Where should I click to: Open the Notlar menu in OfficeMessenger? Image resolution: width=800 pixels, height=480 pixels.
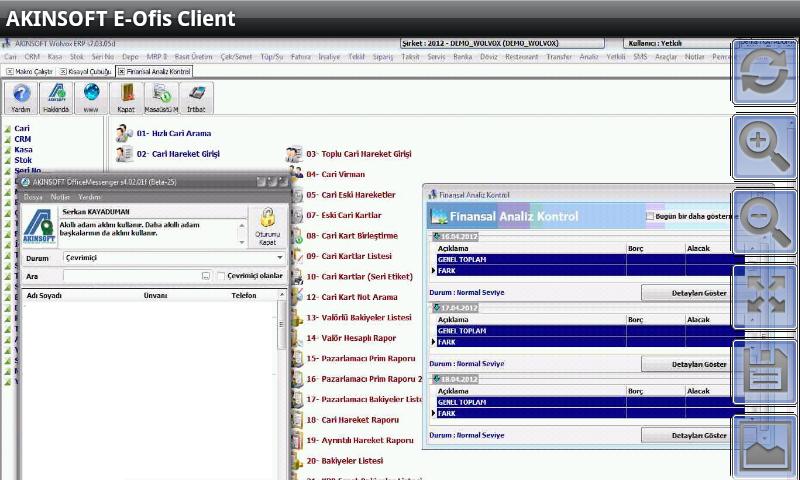(x=60, y=197)
